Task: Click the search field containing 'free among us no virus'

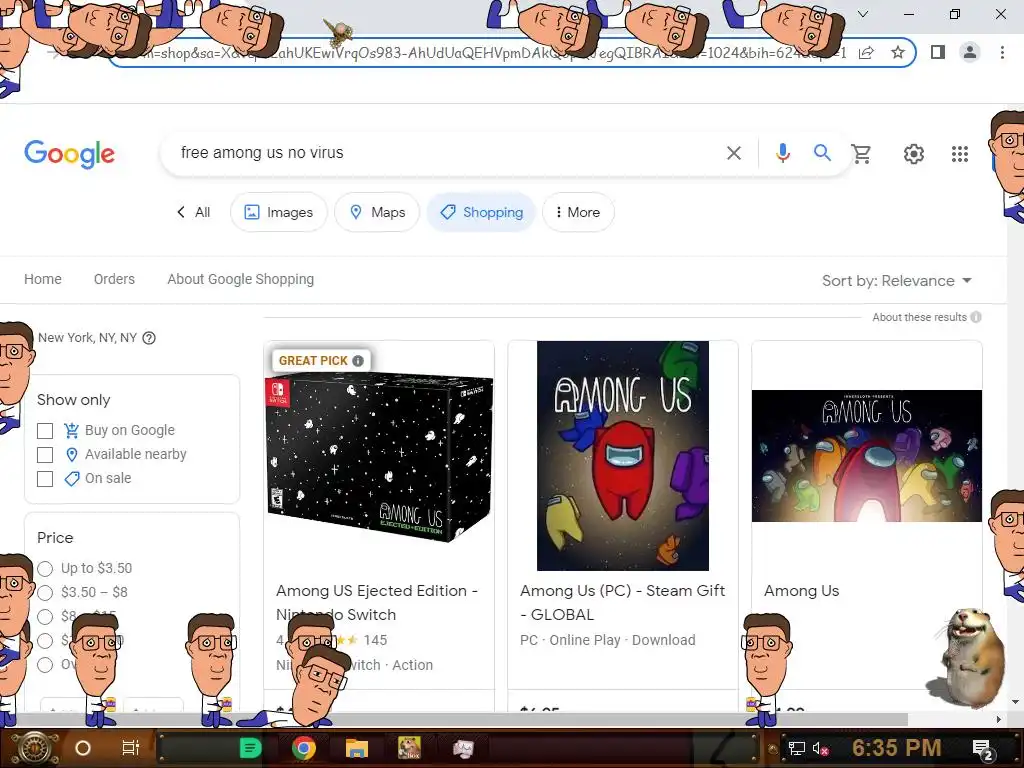Action: pos(444,153)
